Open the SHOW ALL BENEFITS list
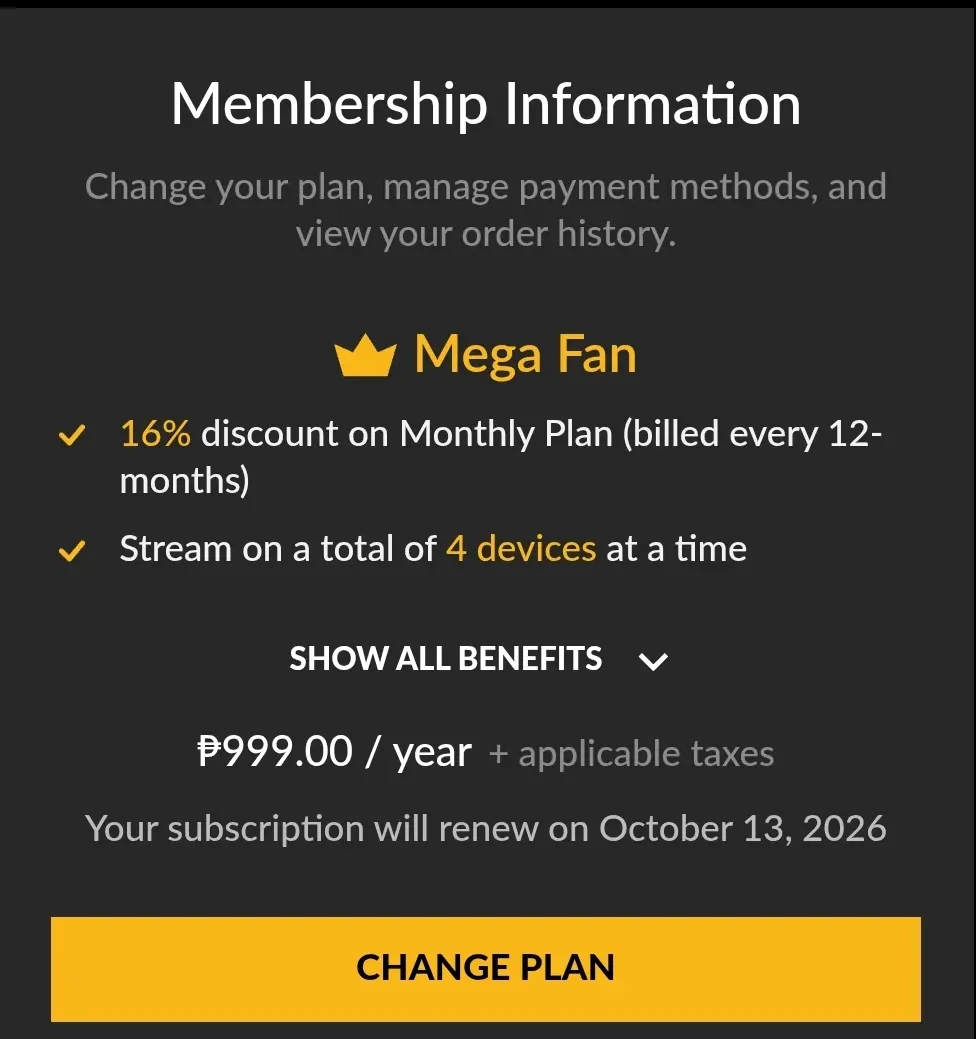 [x=445, y=659]
